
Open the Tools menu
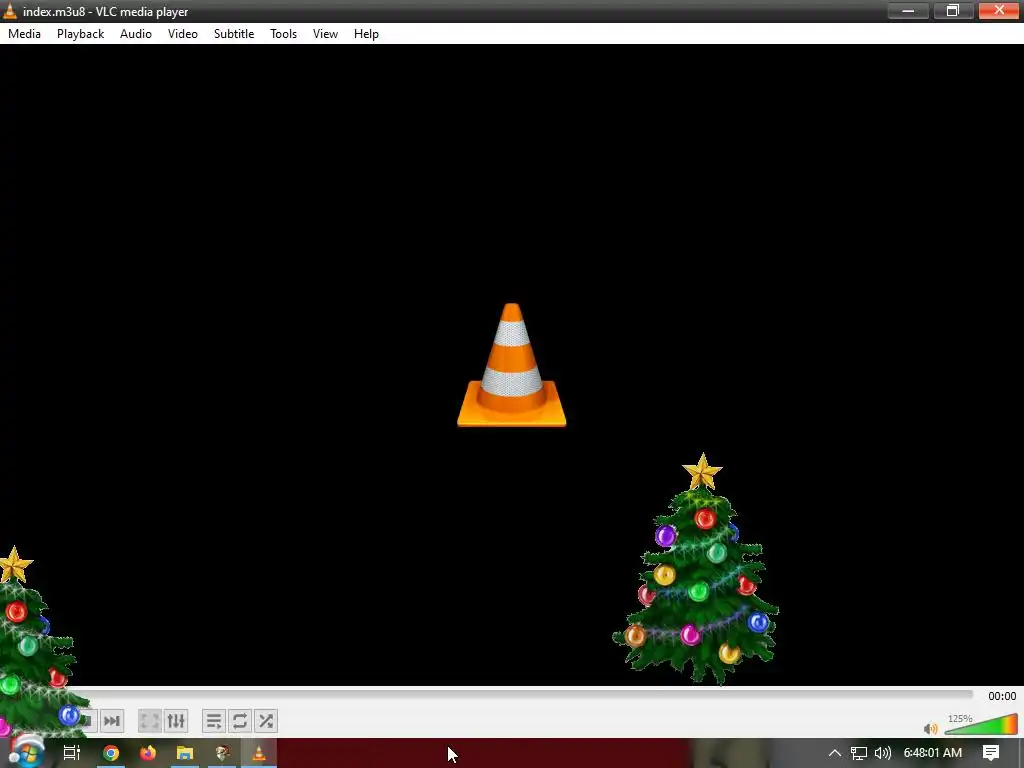283,34
